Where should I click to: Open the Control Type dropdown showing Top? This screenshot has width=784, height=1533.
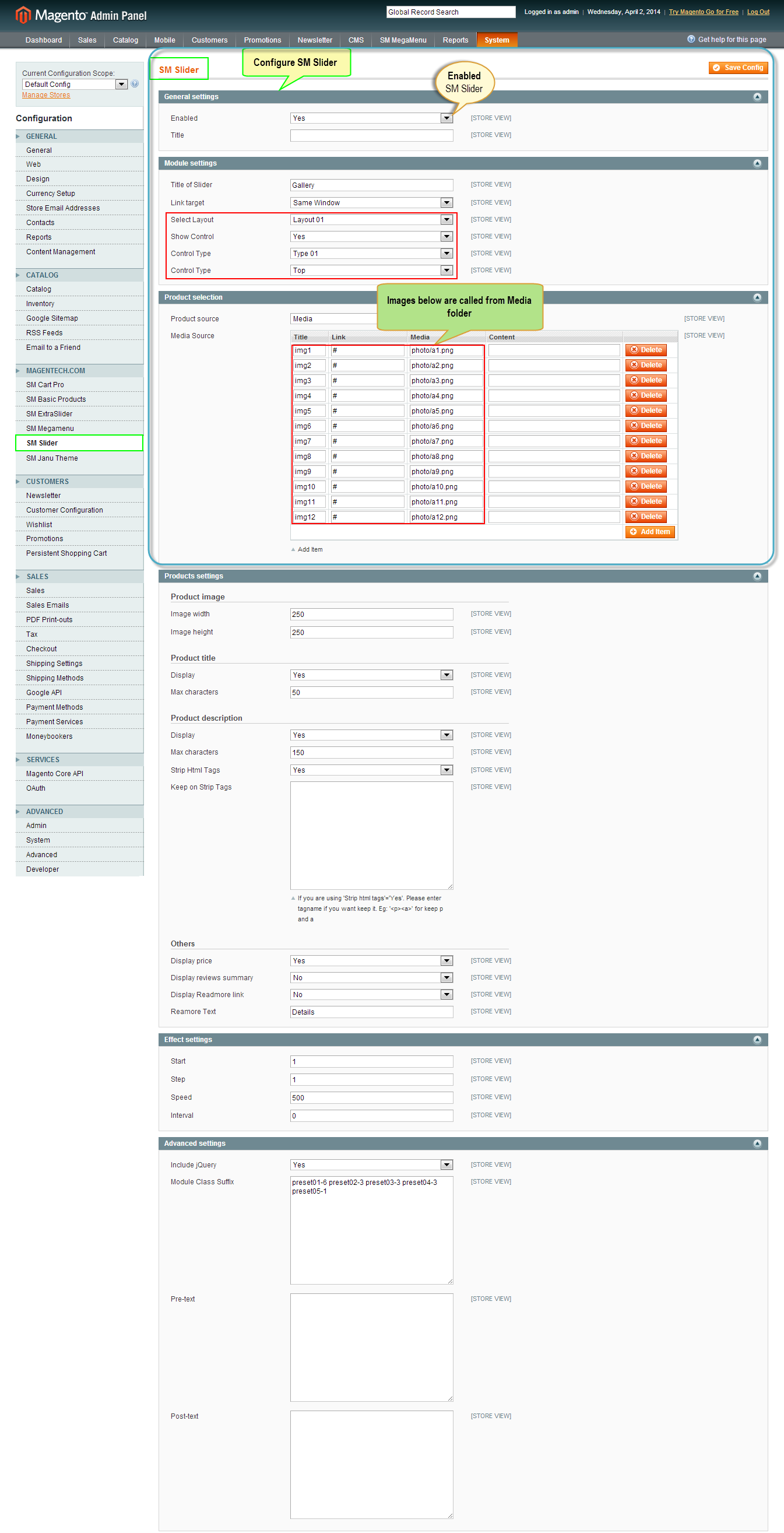click(x=372, y=270)
